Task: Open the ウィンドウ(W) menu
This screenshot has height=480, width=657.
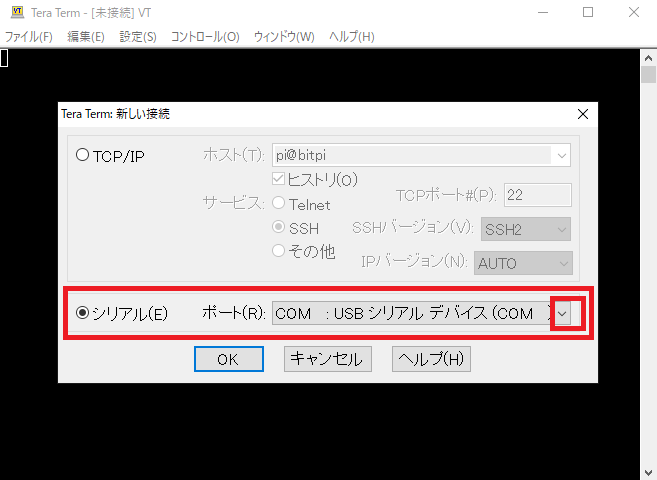Action: (x=284, y=37)
